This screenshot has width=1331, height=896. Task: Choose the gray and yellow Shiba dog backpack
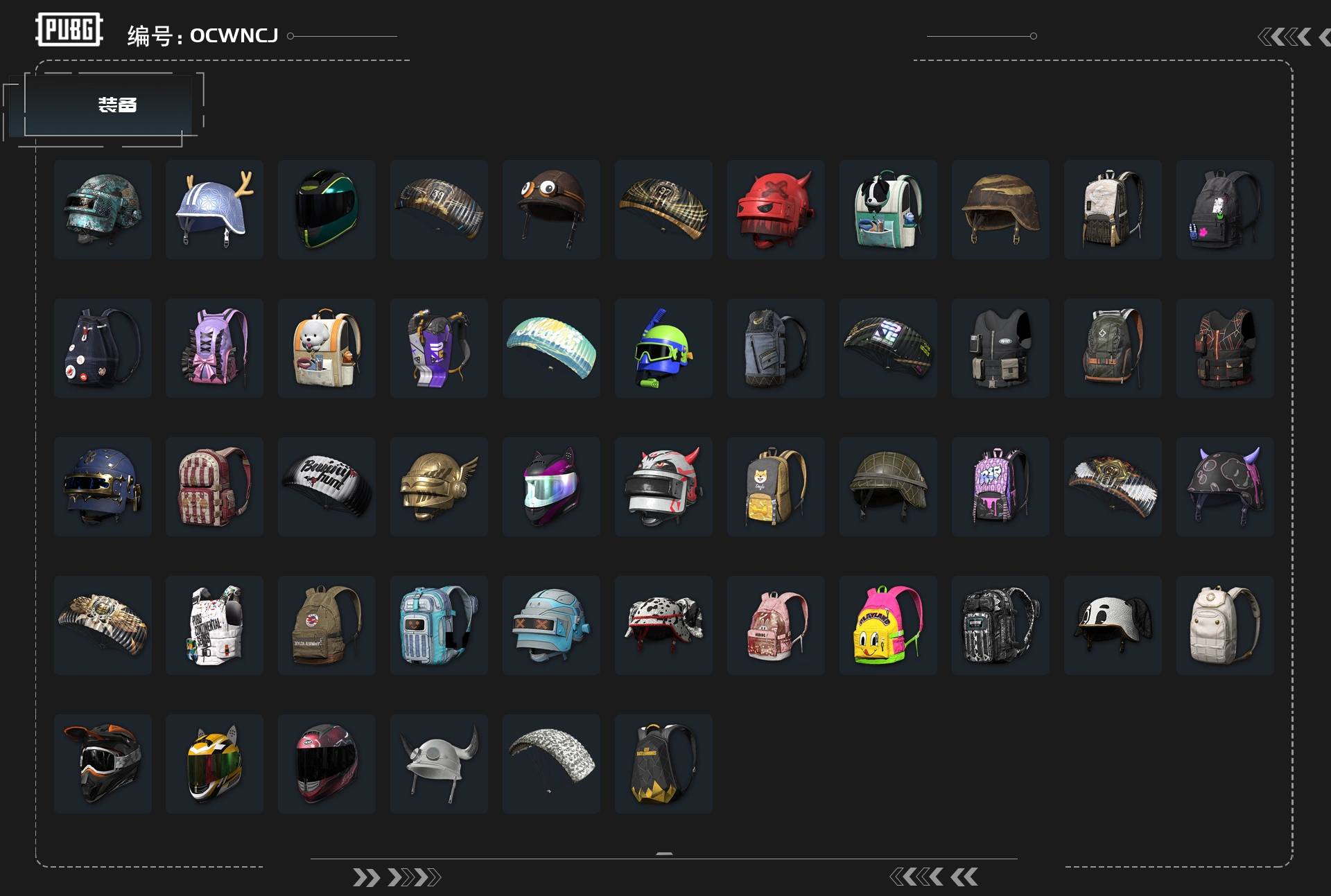pos(776,486)
